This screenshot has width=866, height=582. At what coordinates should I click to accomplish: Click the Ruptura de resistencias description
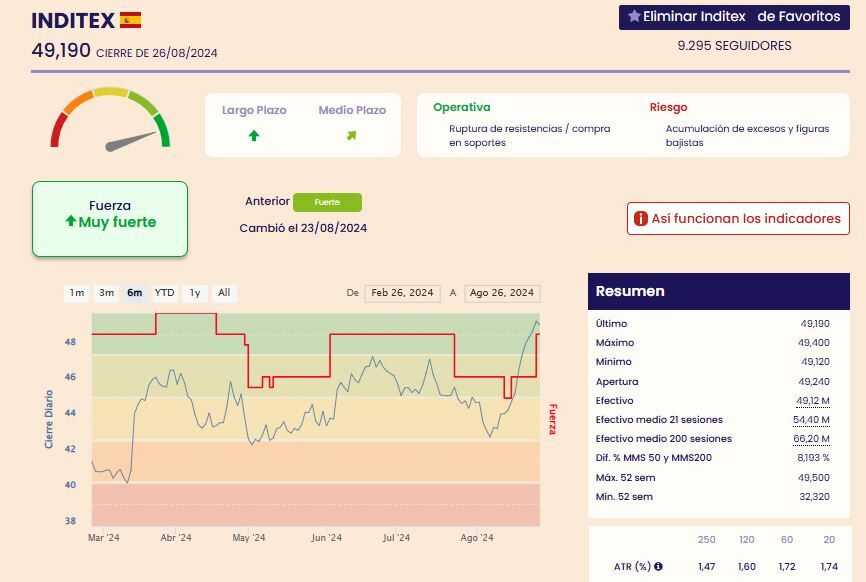point(529,135)
